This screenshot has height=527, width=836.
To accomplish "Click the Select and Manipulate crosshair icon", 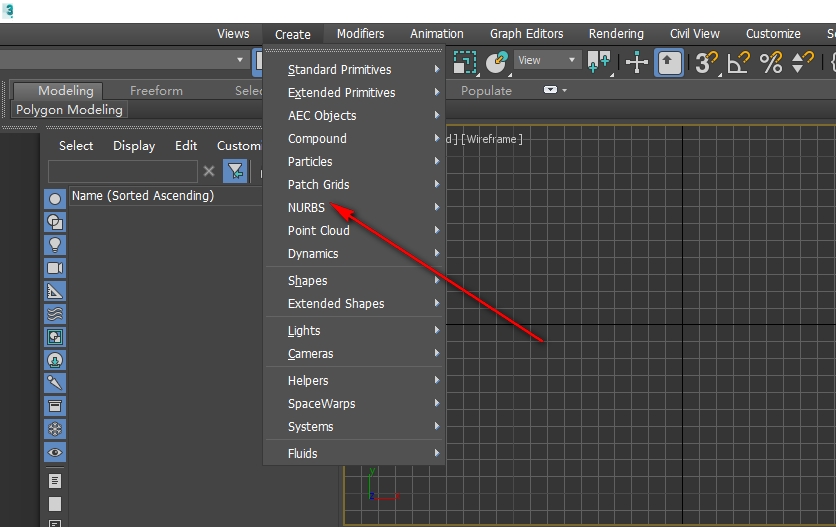I will click(x=637, y=62).
